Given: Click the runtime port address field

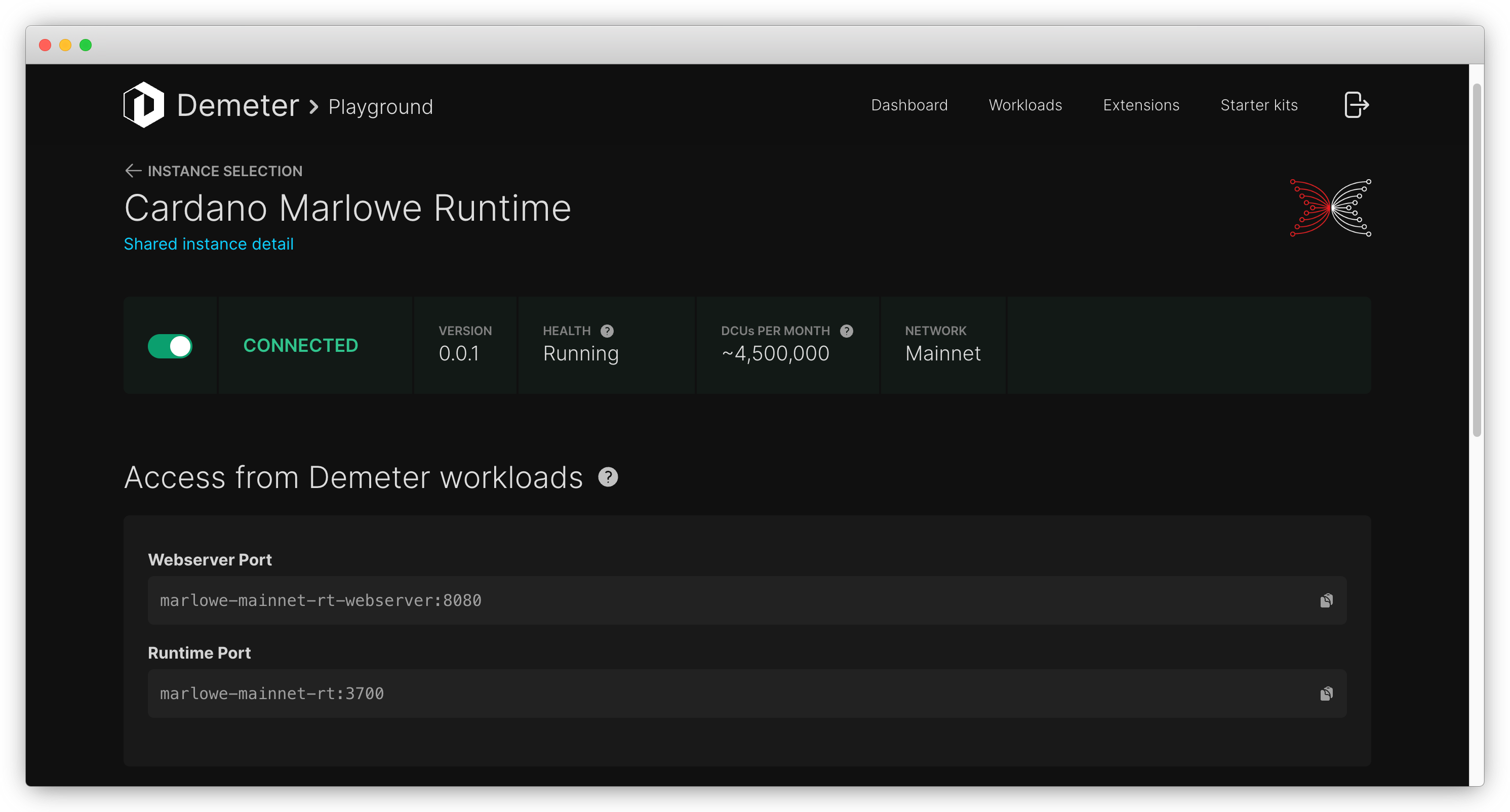Looking at the screenshot, I should click(x=747, y=694).
